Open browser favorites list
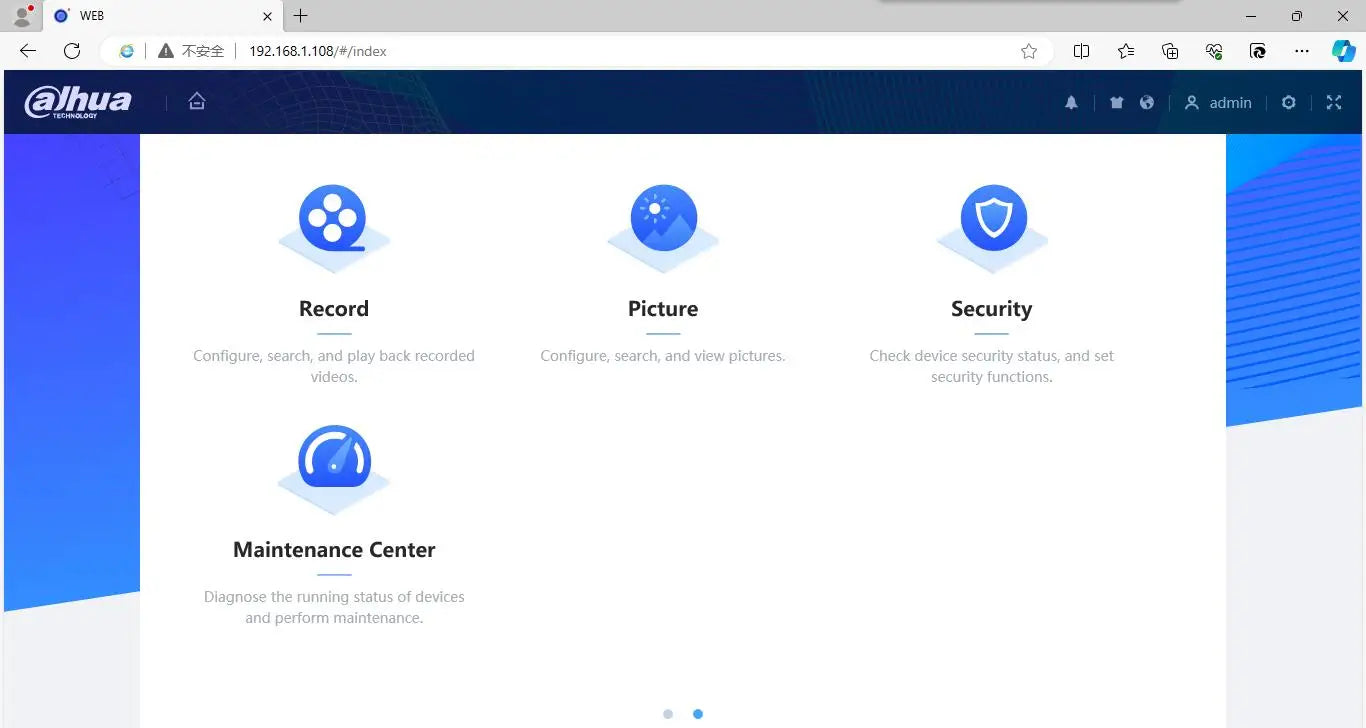 (1126, 51)
